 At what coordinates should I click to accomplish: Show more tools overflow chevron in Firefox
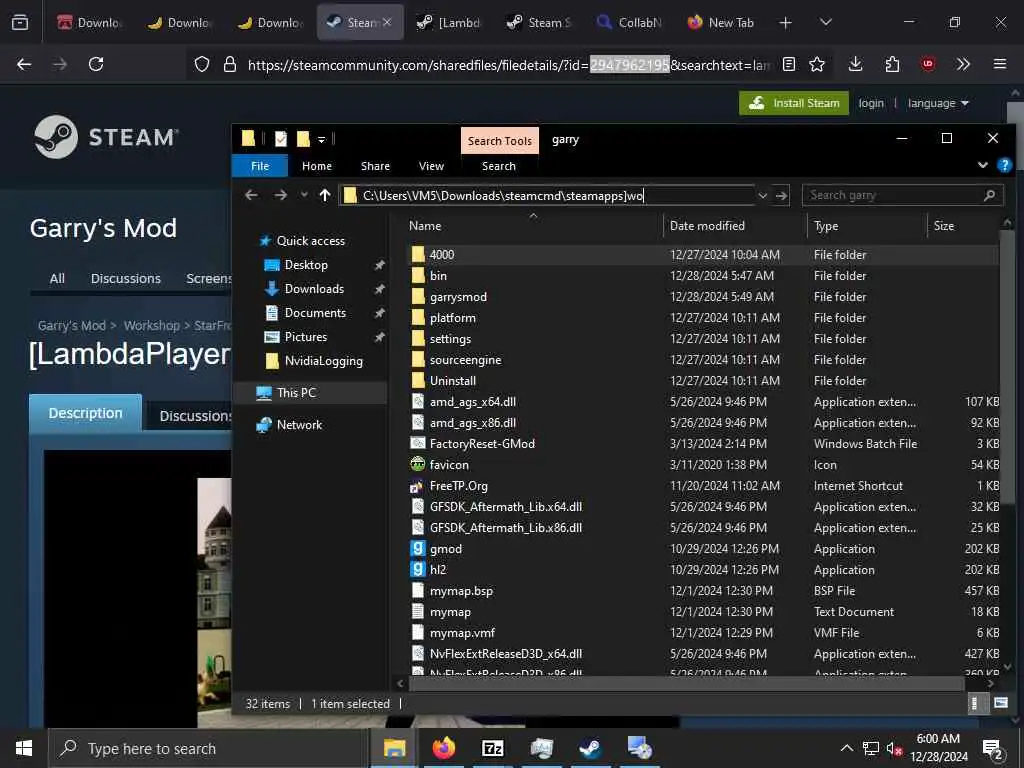pos(963,64)
